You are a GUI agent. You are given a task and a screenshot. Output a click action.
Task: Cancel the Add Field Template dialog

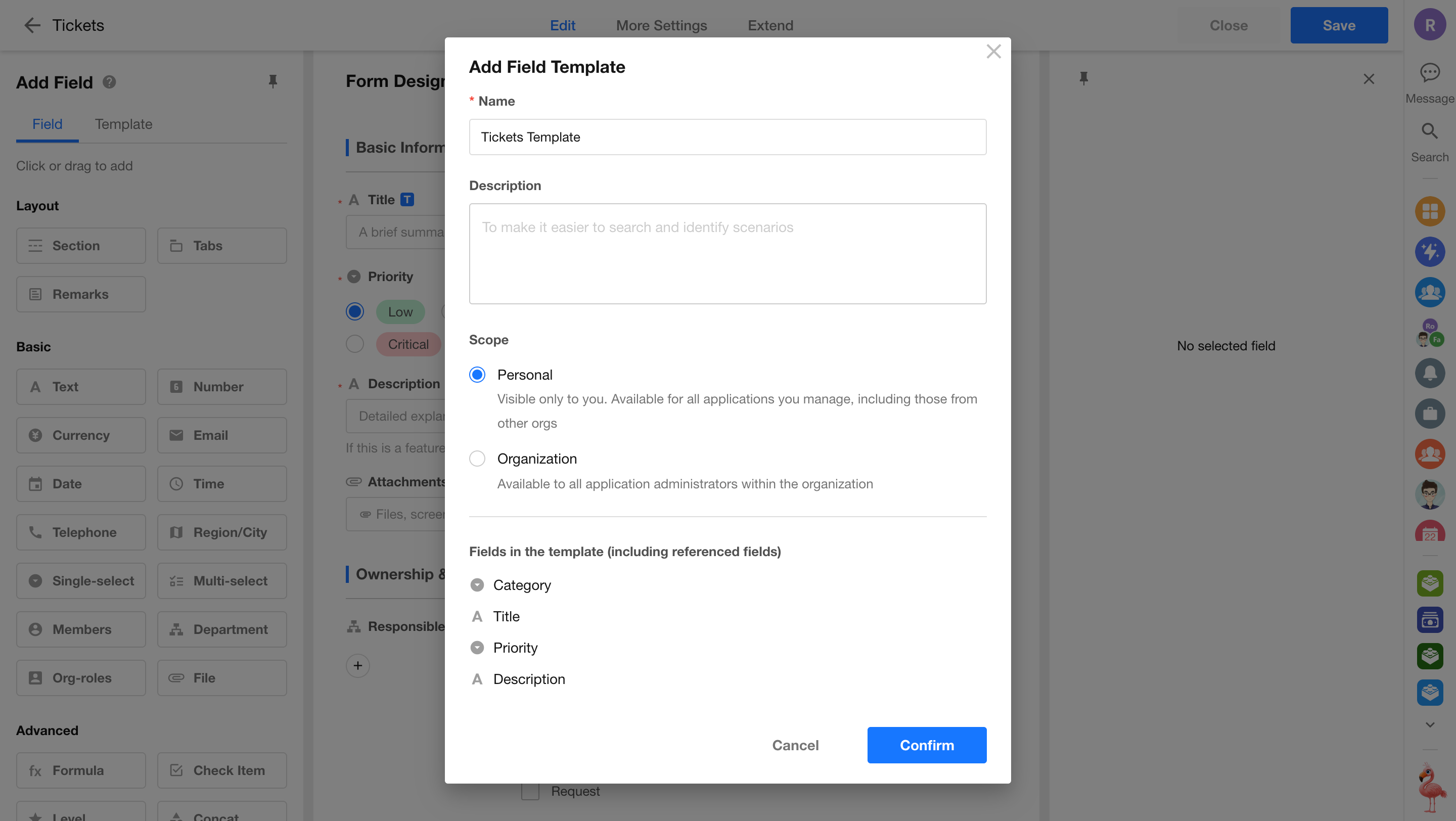pyautogui.click(x=795, y=746)
